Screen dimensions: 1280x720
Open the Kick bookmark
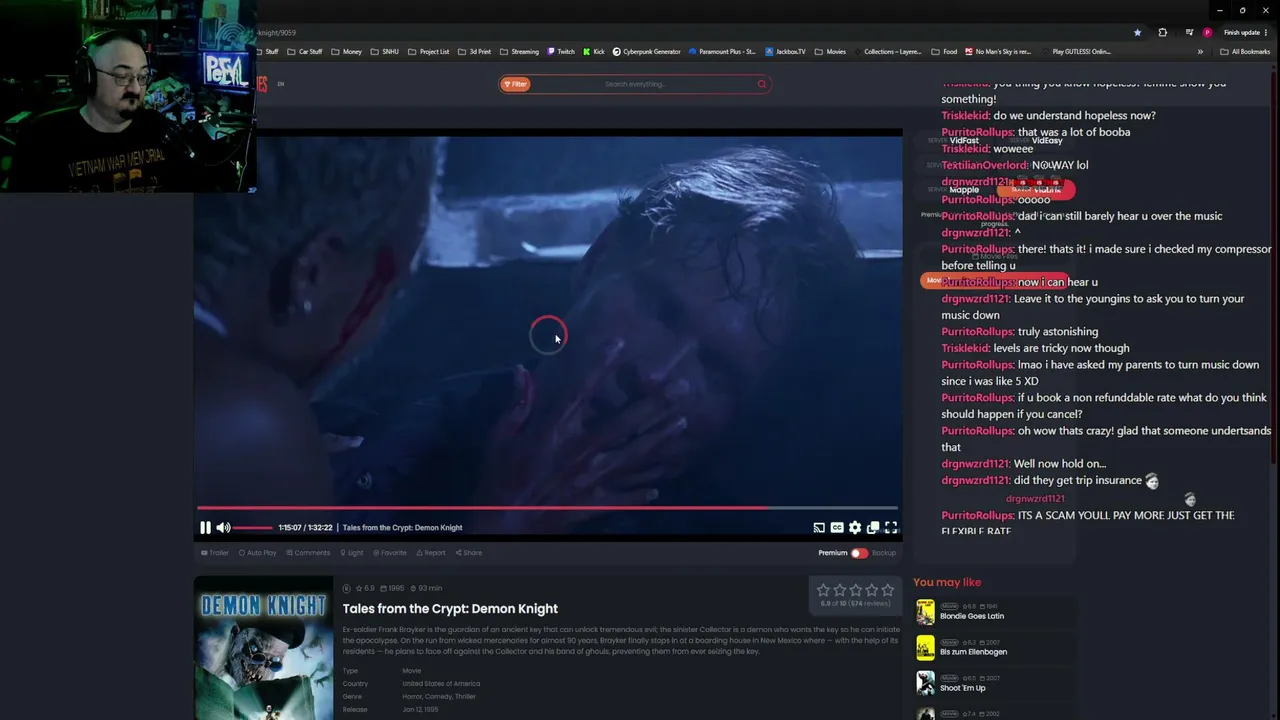594,52
